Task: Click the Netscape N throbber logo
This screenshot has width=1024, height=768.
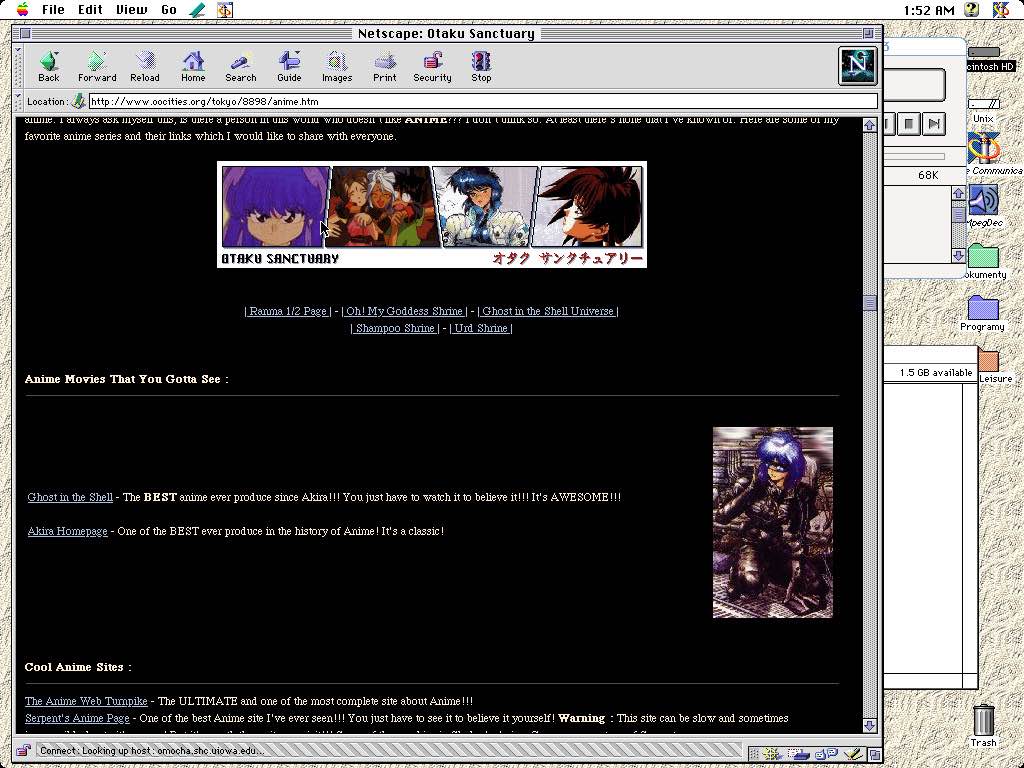Action: pyautogui.click(x=857, y=66)
